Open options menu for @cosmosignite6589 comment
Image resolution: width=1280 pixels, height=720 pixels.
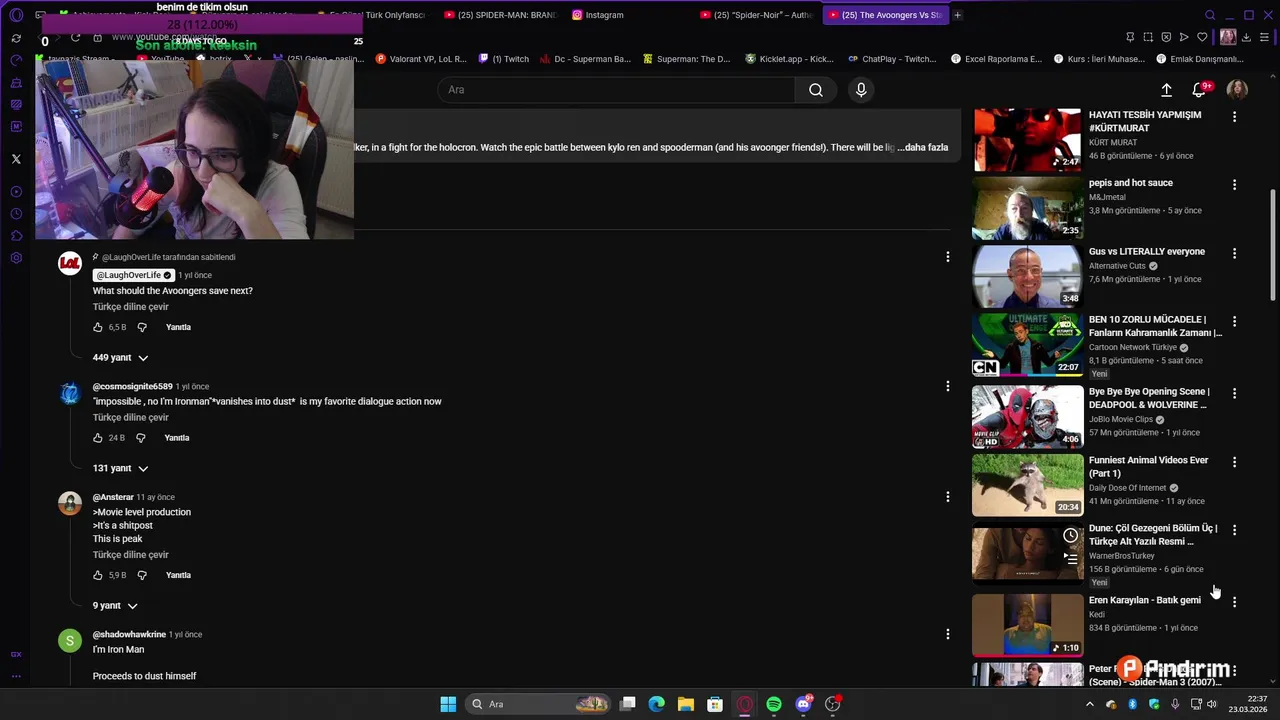tap(948, 386)
